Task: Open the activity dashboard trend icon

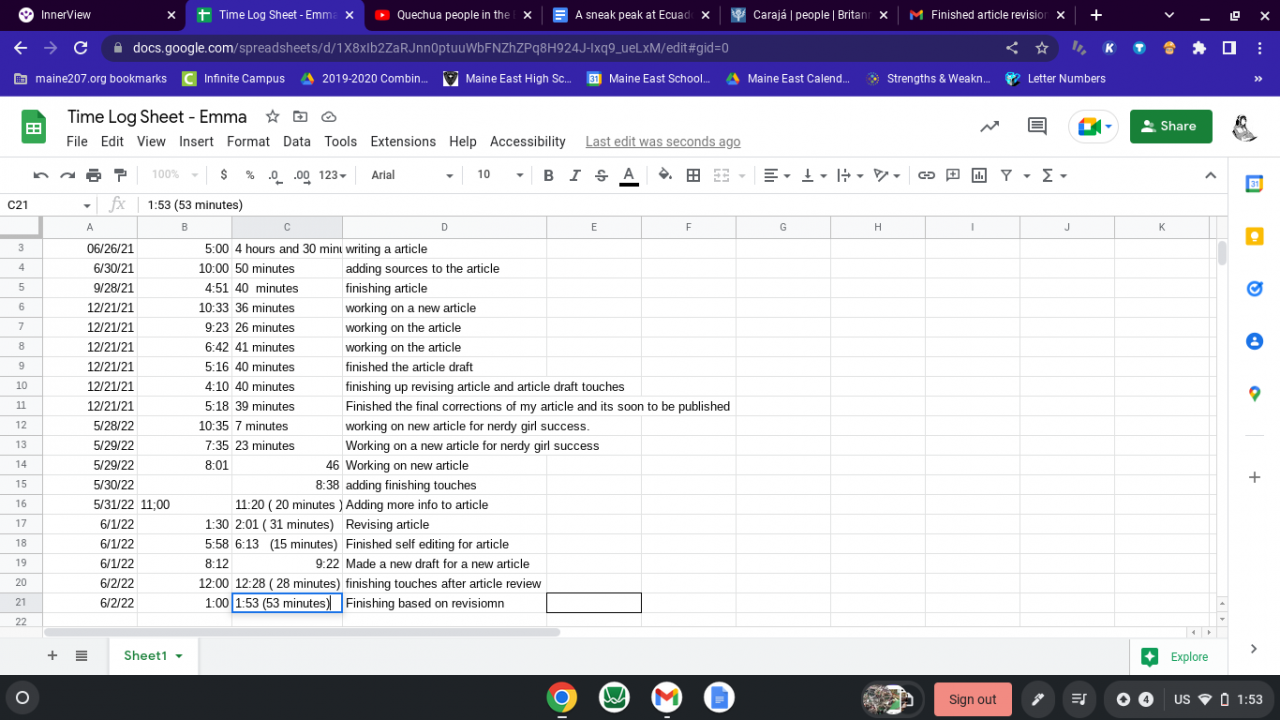Action: 989,126
